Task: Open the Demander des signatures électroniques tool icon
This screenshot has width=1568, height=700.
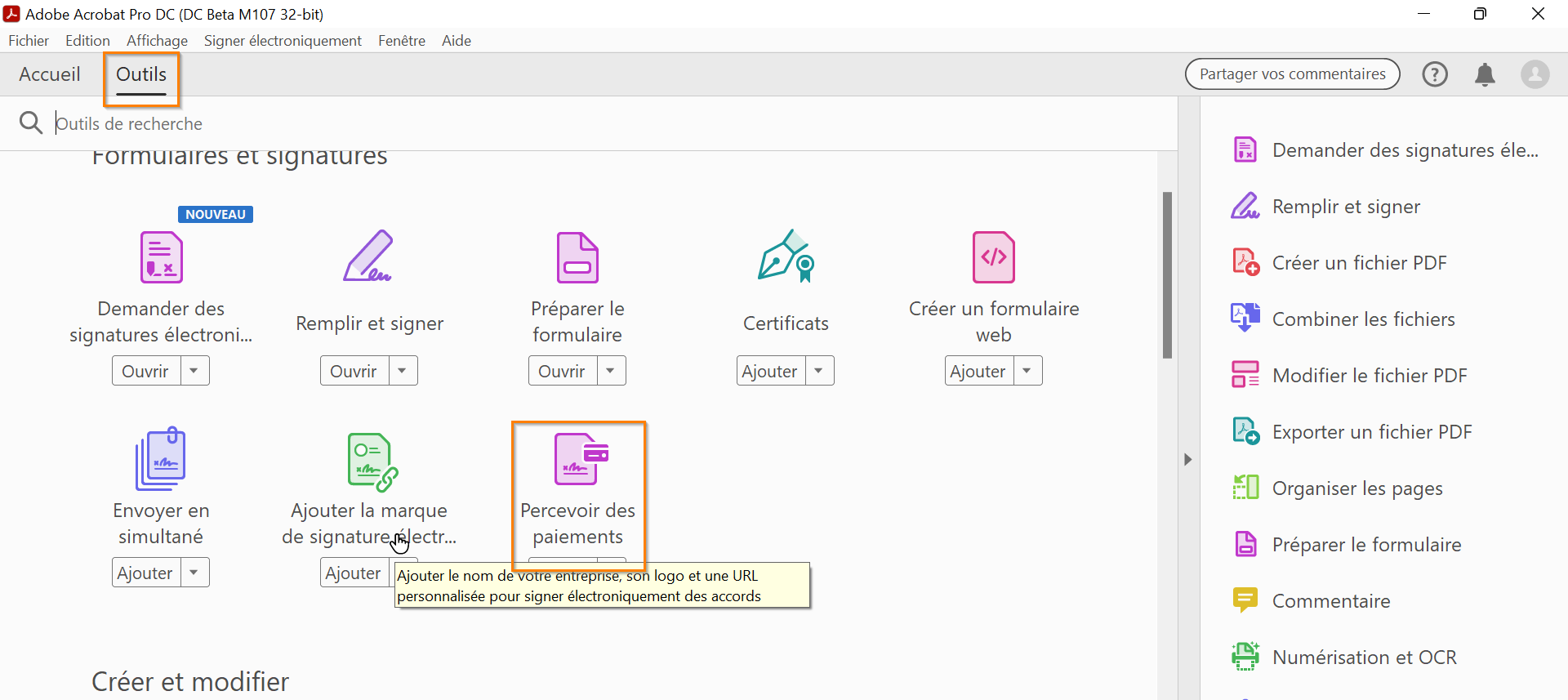Action: pos(161,257)
